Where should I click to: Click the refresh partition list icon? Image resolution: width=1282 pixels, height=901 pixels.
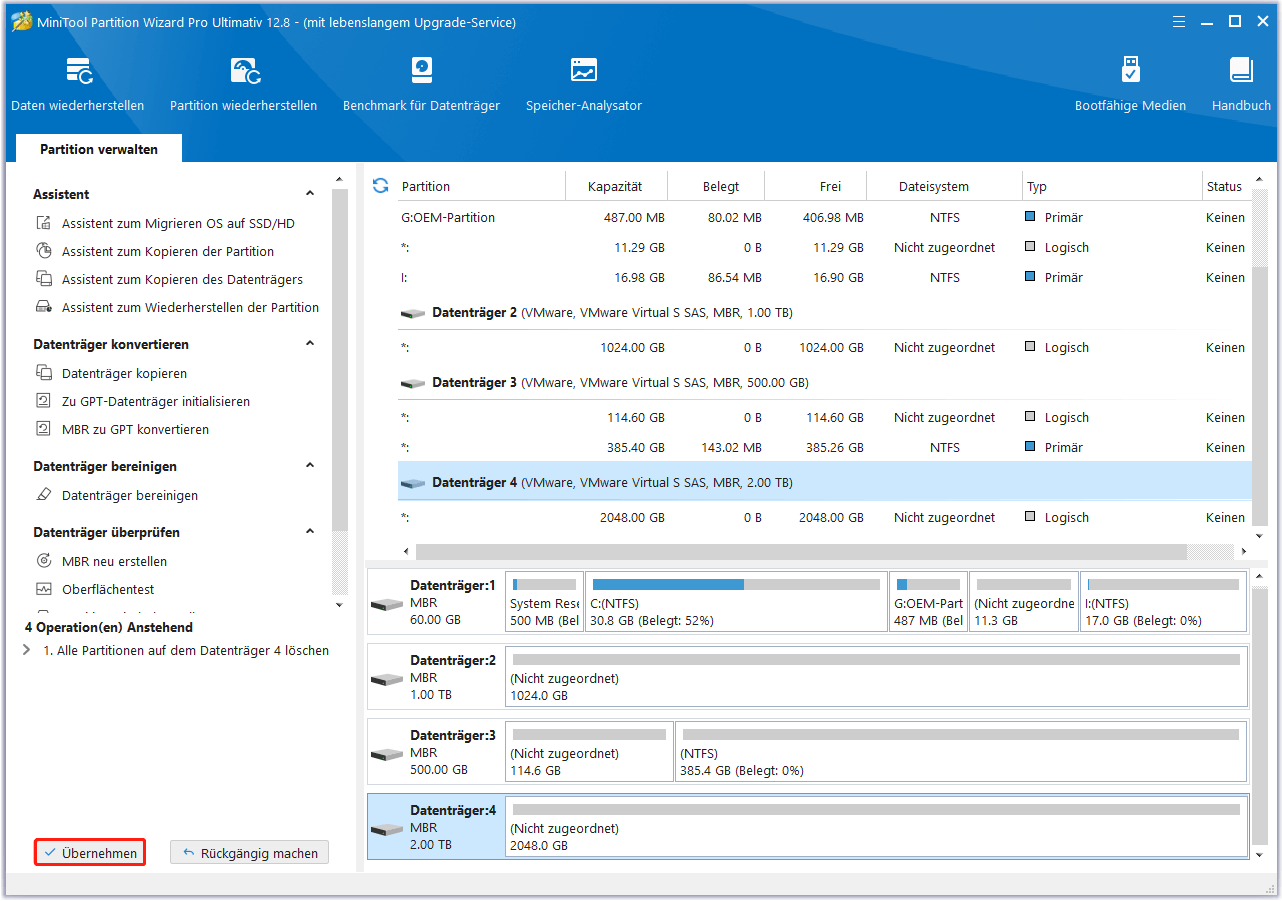(x=380, y=186)
